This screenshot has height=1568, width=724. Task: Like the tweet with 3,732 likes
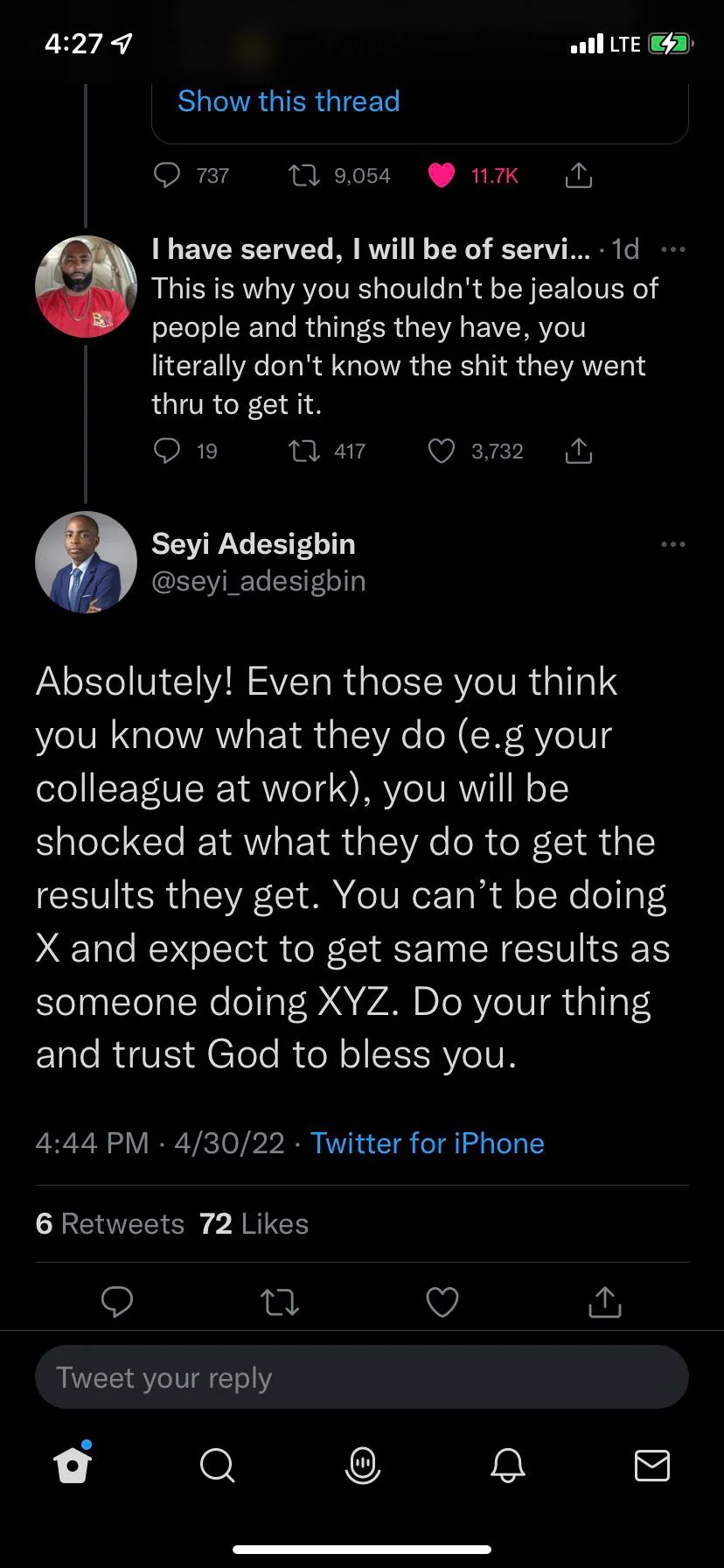[442, 451]
